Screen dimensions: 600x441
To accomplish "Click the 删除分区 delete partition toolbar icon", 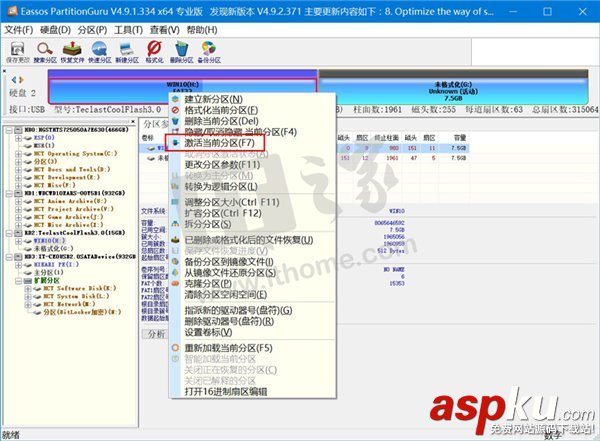I will (x=181, y=52).
